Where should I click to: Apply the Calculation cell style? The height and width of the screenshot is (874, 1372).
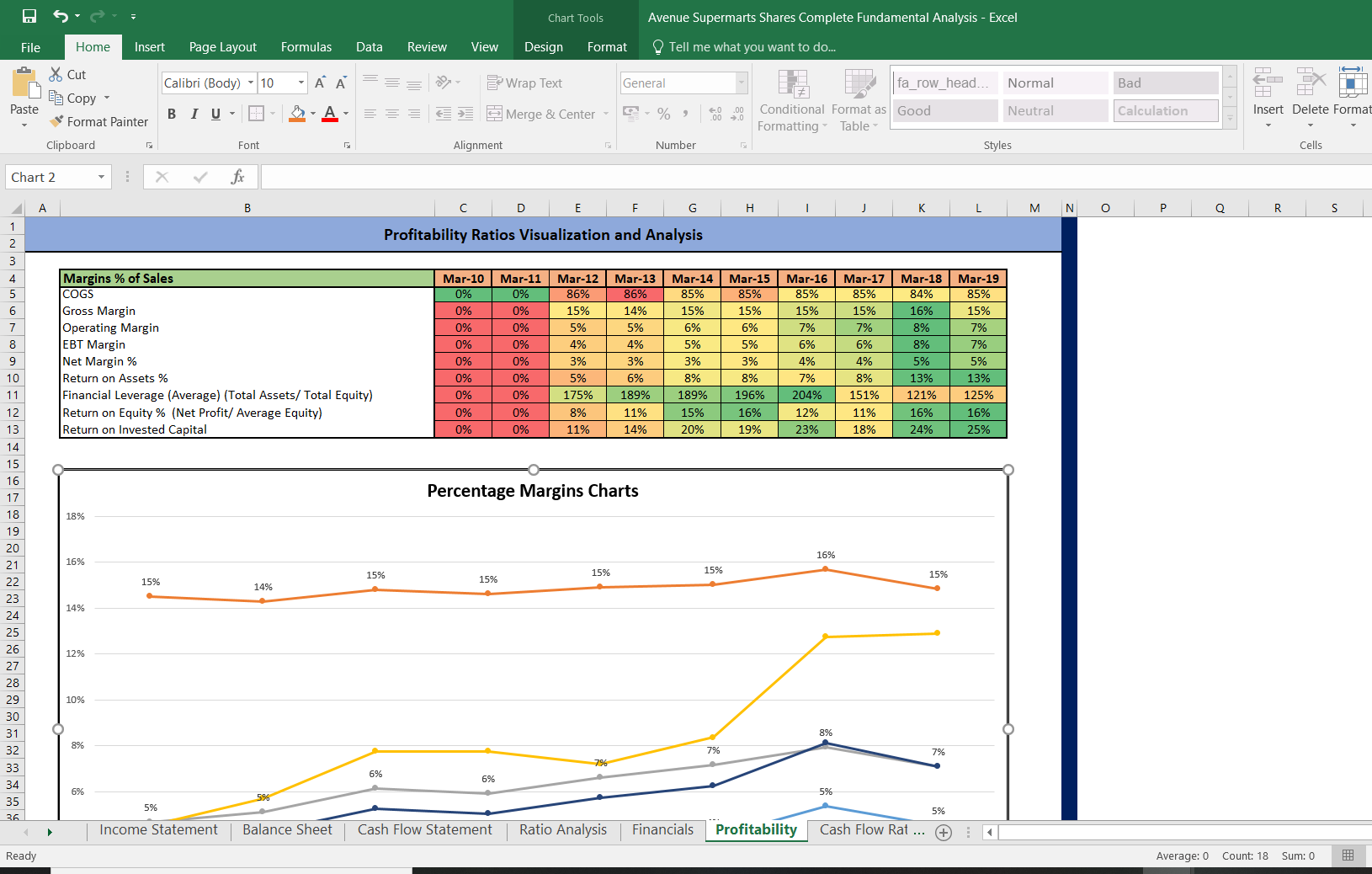coord(1166,110)
